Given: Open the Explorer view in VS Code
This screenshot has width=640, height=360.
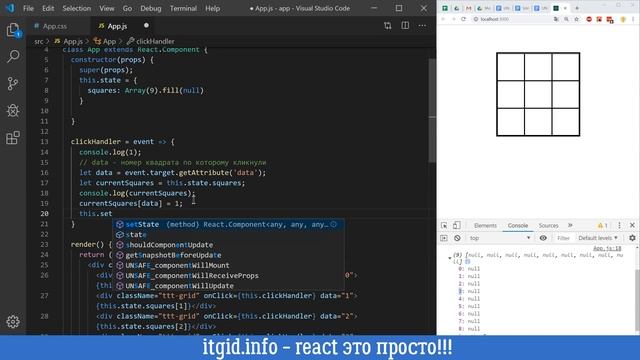Looking at the screenshot, I should tap(13, 30).
